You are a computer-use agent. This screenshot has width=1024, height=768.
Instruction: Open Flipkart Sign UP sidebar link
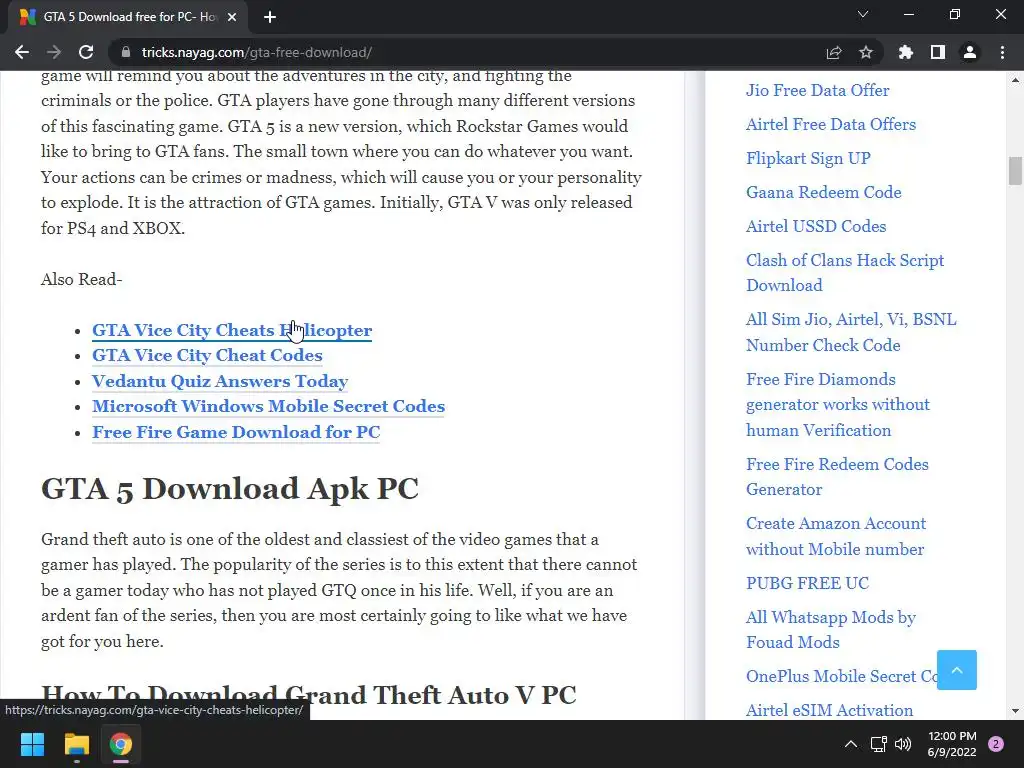pyautogui.click(x=808, y=158)
